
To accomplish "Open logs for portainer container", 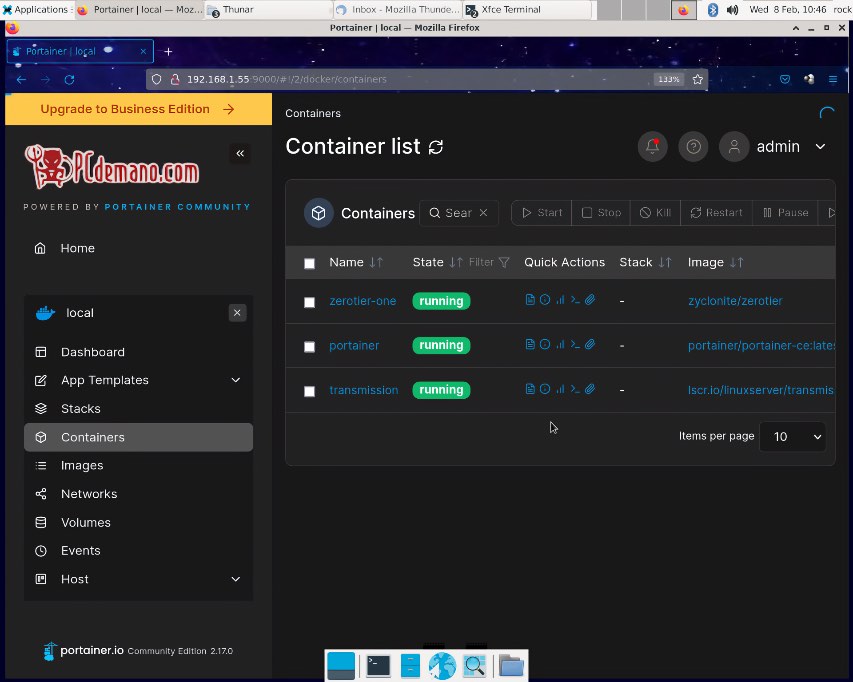I will [x=530, y=344].
